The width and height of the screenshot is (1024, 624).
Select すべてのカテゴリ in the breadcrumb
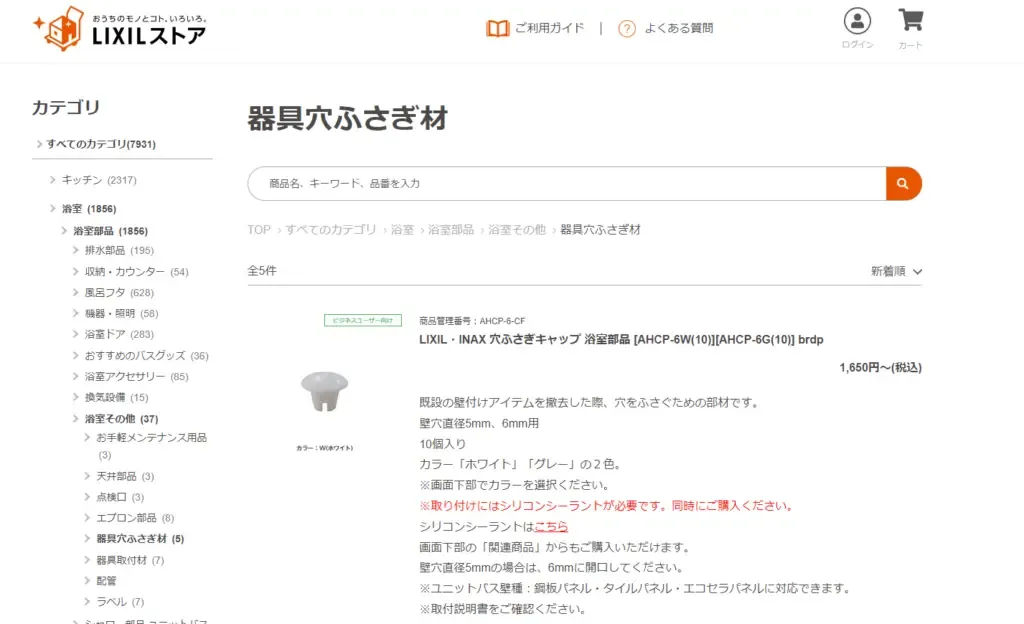tap(331, 229)
